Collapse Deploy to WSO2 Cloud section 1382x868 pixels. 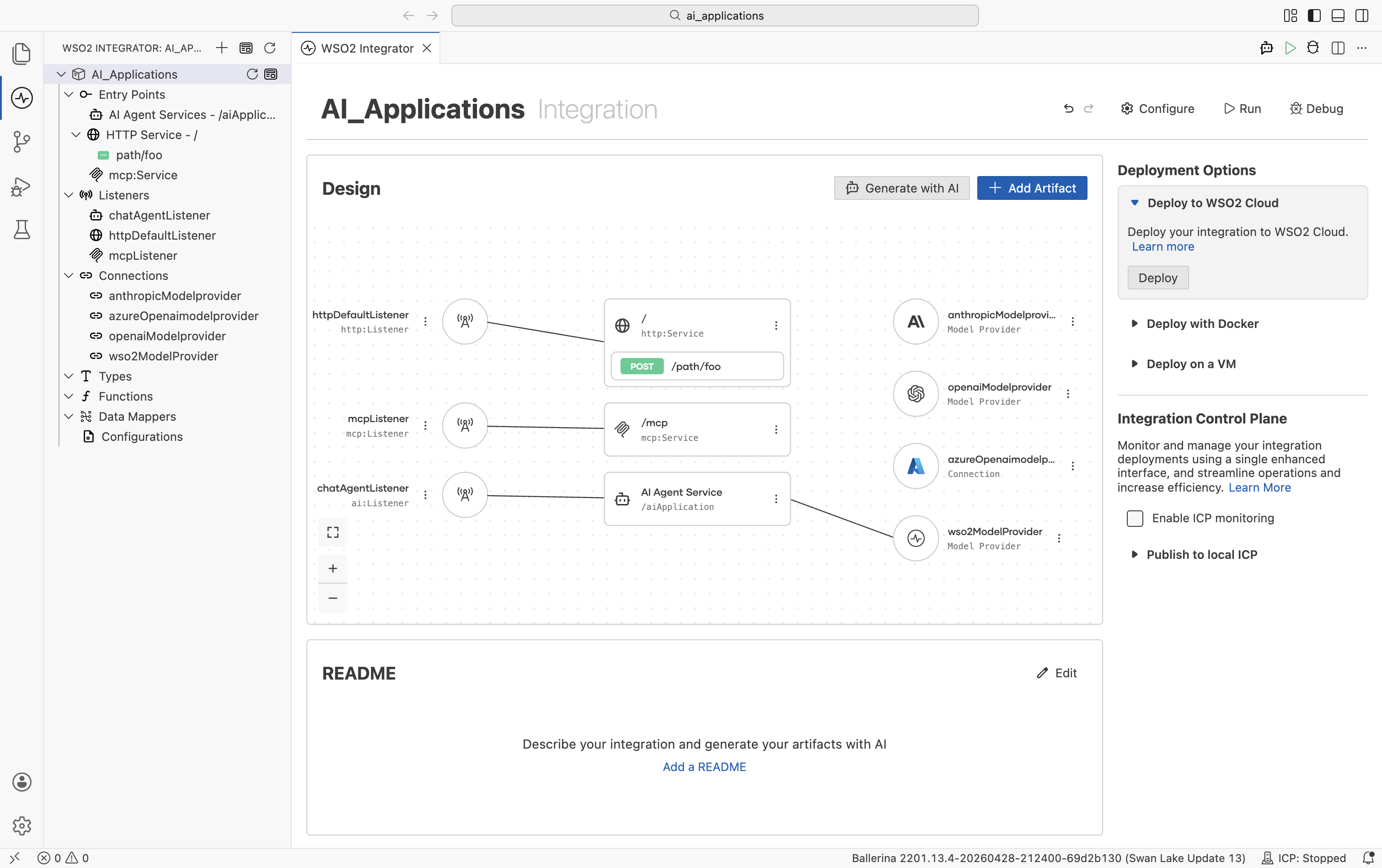[1135, 203]
